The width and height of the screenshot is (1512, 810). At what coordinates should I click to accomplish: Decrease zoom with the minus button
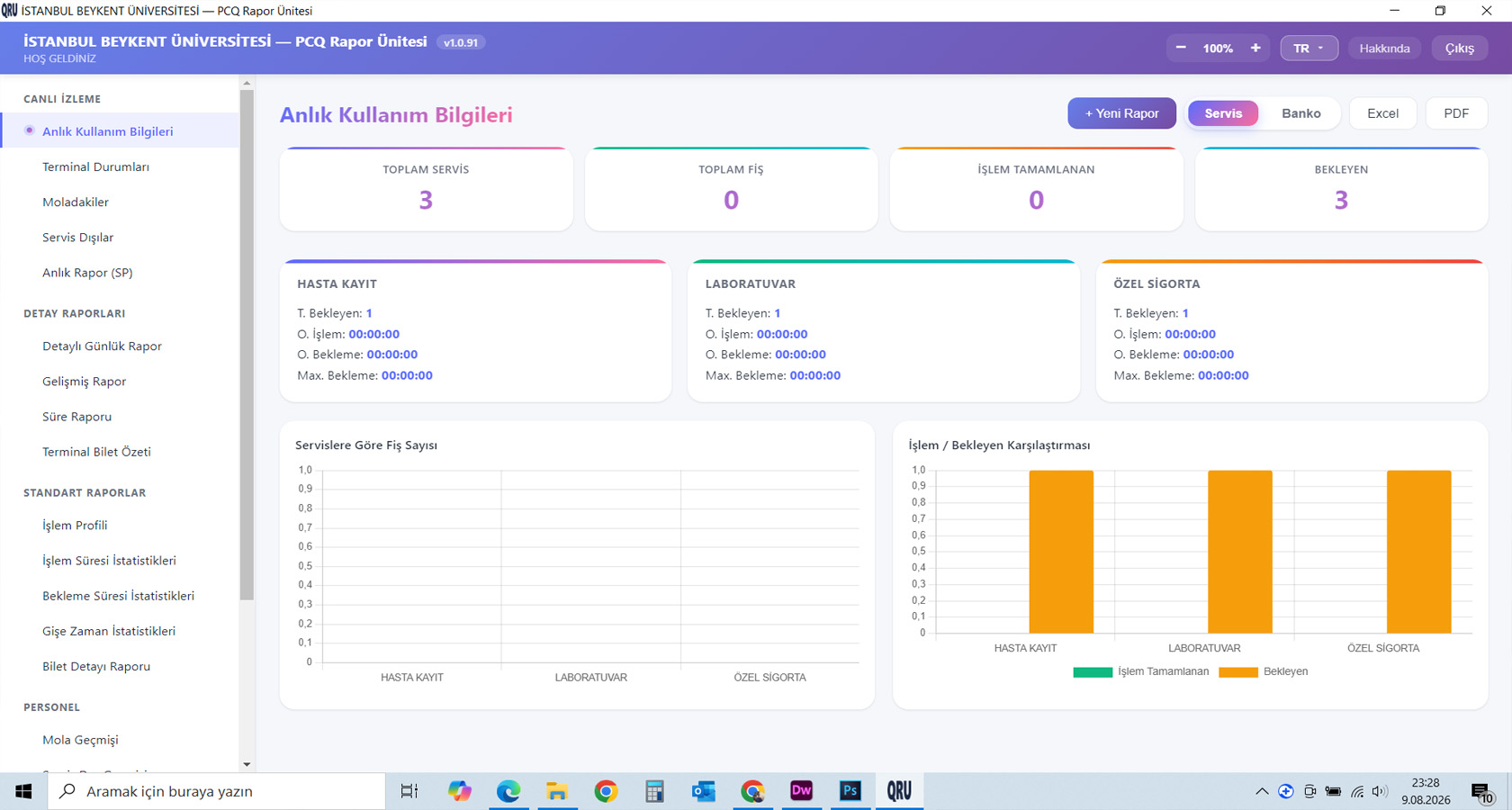tap(1181, 48)
